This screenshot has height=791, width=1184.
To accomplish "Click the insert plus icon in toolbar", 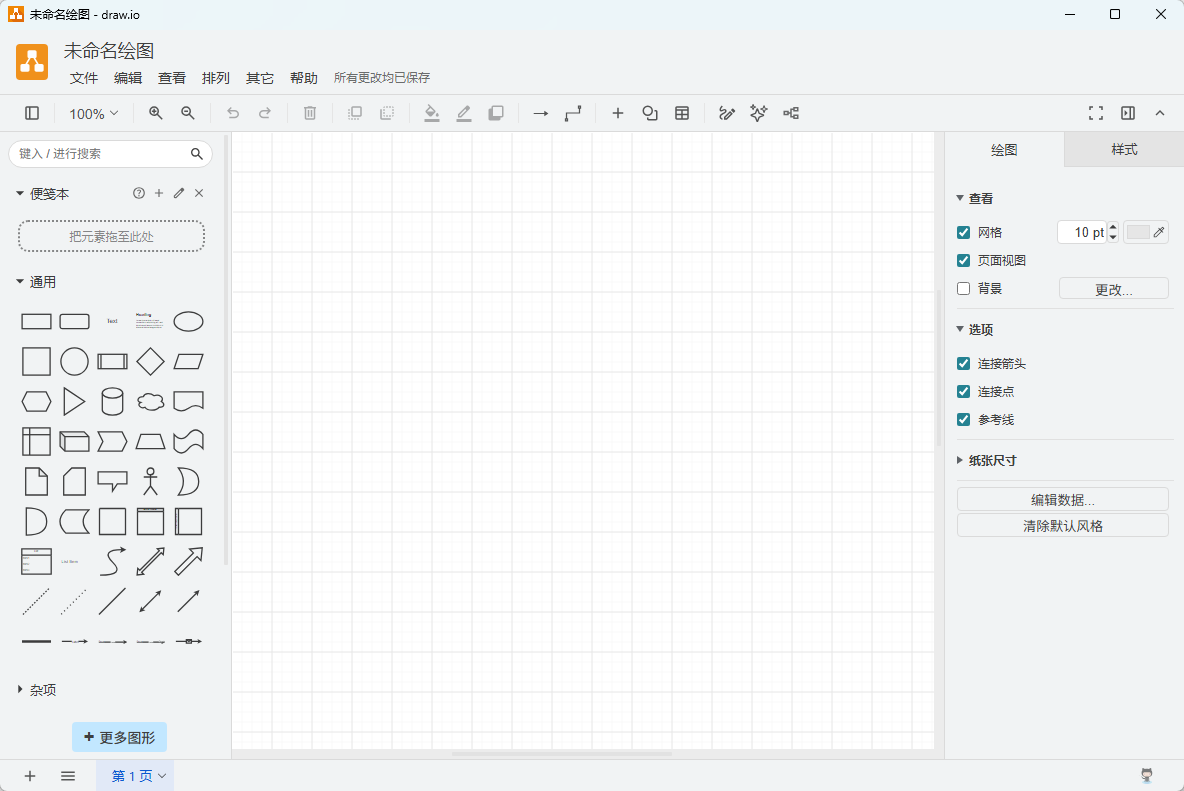I will (618, 113).
